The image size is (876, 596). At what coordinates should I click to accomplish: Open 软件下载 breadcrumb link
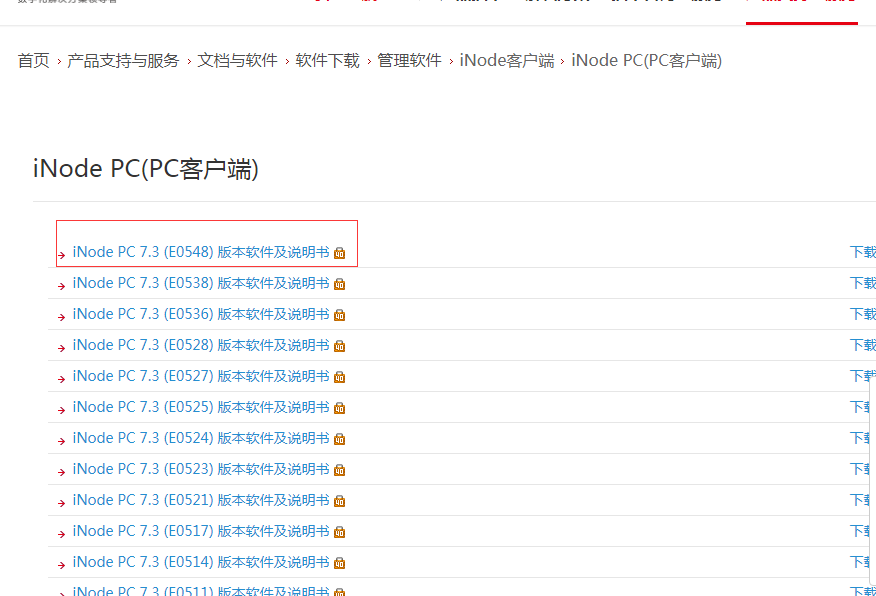coord(327,60)
